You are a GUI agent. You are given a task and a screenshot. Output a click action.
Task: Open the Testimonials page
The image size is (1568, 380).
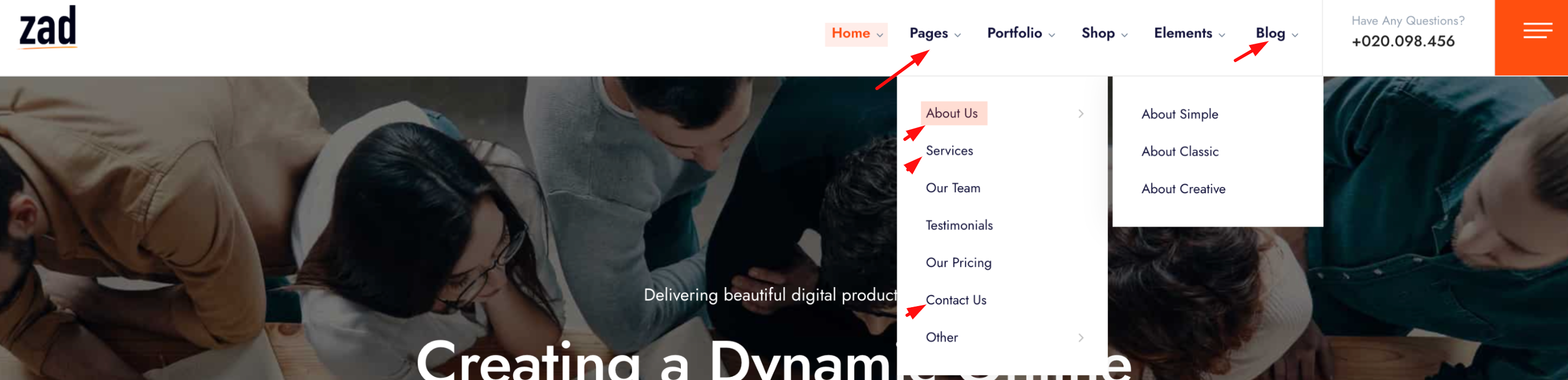click(x=959, y=225)
